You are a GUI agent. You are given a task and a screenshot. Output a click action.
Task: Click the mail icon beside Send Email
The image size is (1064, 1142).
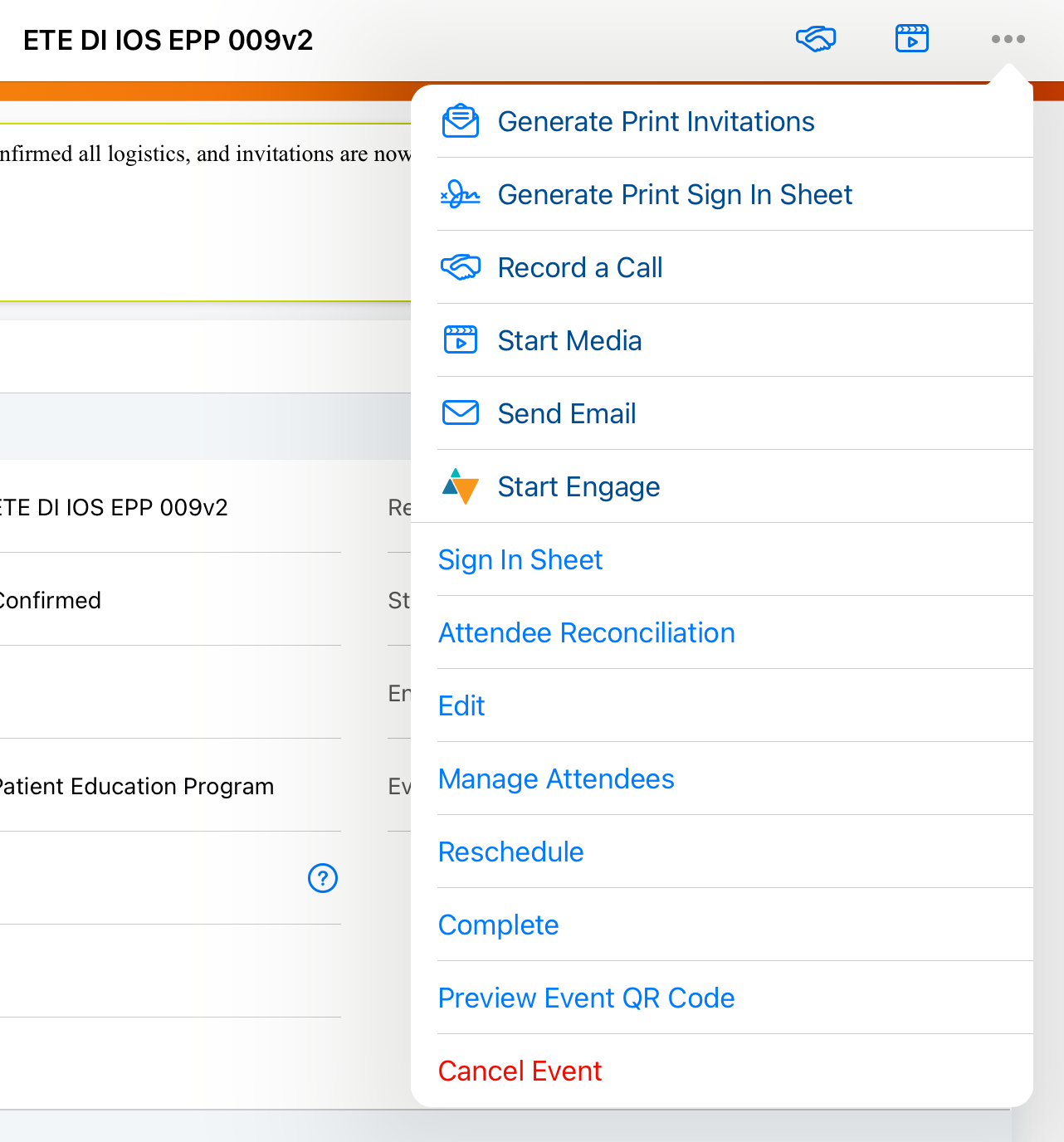tap(461, 413)
